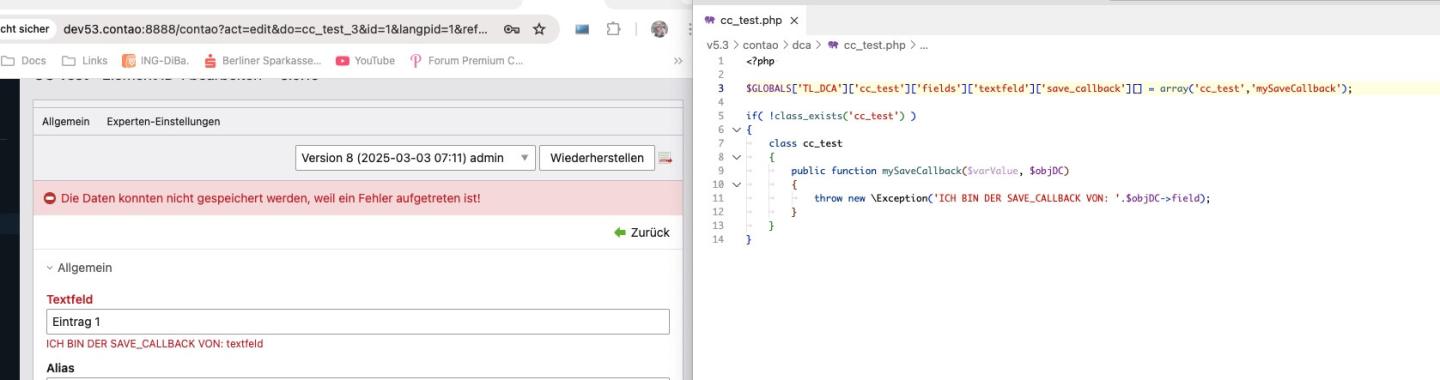Collapse code fold at line 8
The height and width of the screenshot is (380, 1440).
[736, 157]
